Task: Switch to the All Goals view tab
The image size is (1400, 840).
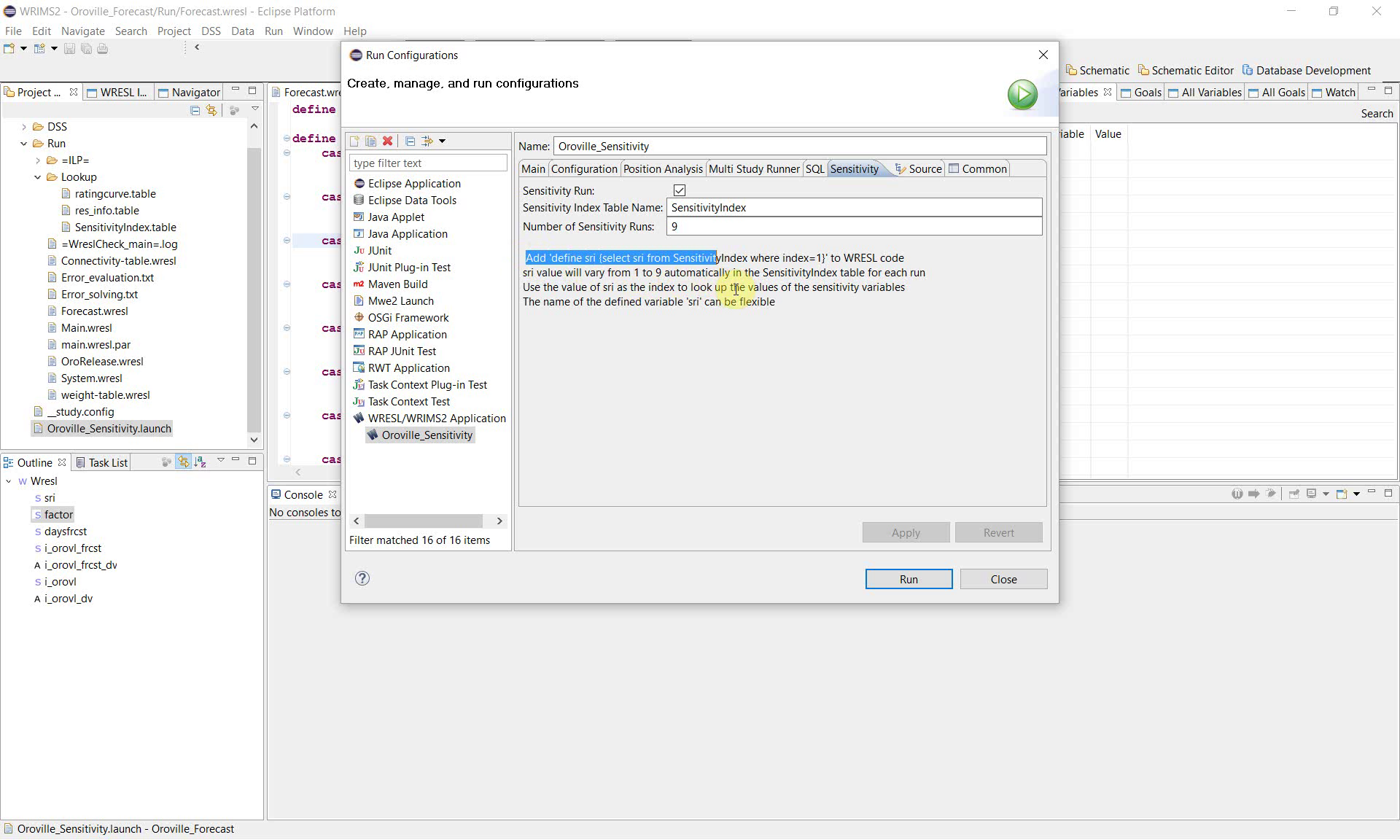Action: [1276, 93]
